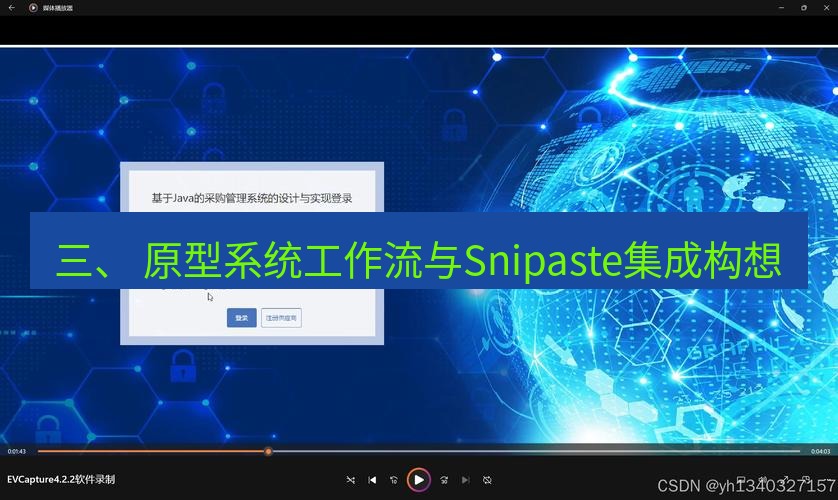The height and width of the screenshot is (500, 838).
Task: Go to the previous track
Action: pos(372,480)
